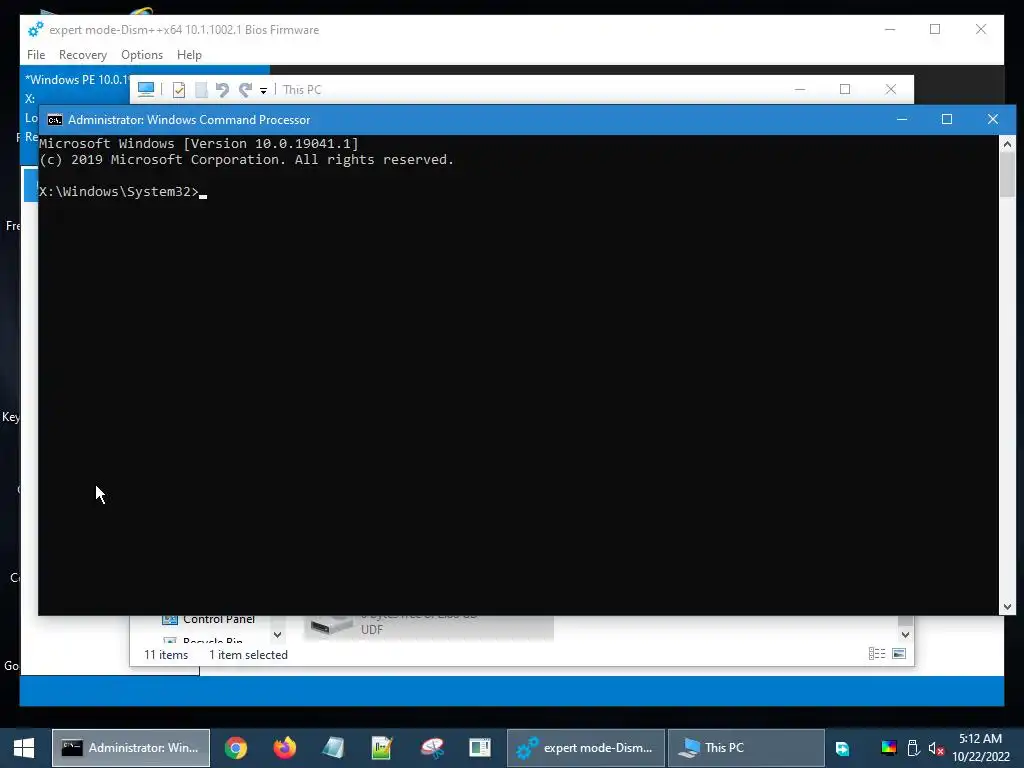Click Undo arrow in Explorer quick access toolbar
1024x768 pixels.
pos(222,89)
